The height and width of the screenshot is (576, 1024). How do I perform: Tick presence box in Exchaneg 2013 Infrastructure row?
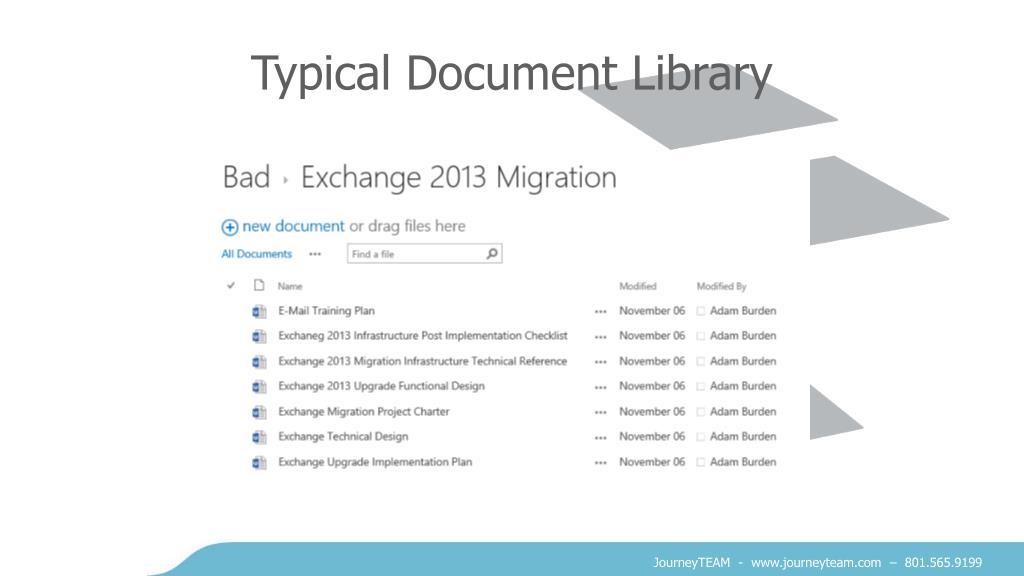(x=701, y=336)
